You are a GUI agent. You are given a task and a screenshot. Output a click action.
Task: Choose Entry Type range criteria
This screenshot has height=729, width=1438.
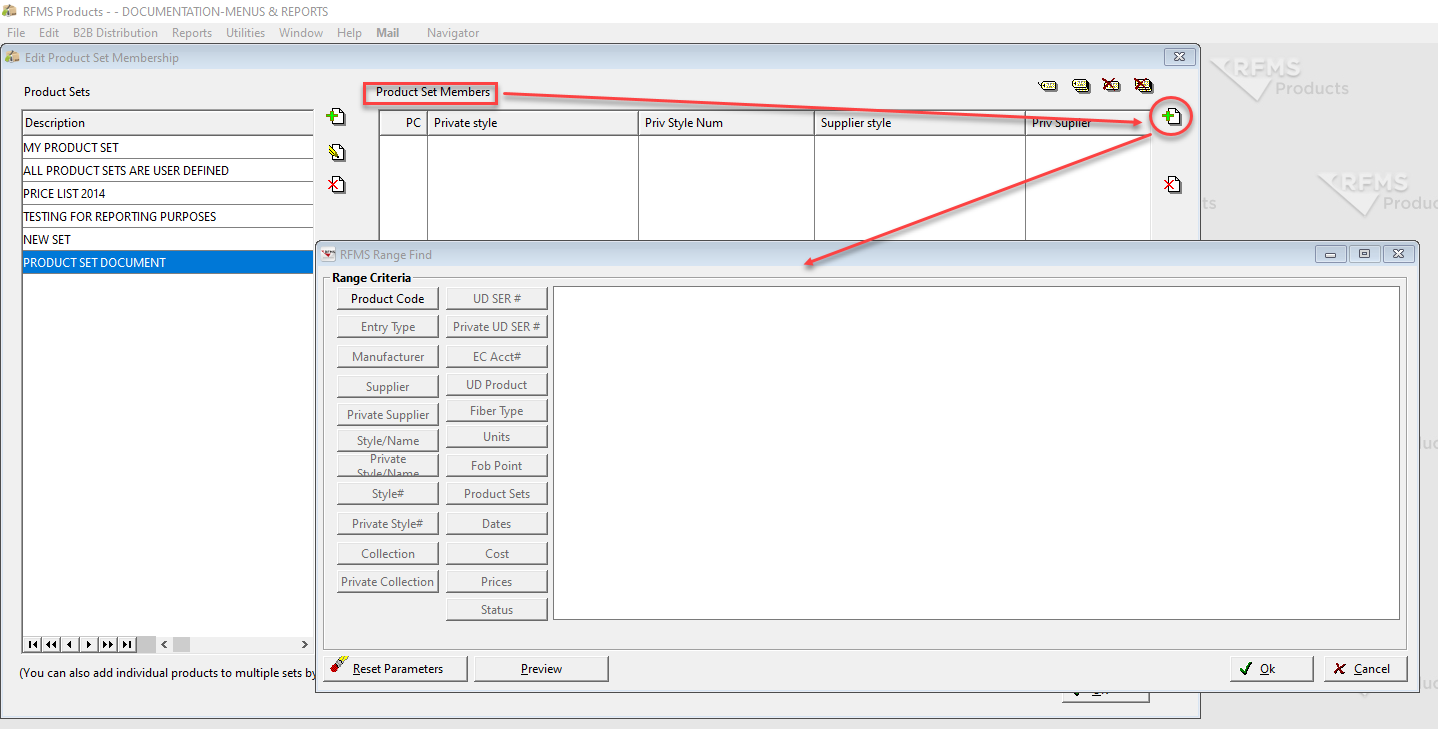pyautogui.click(x=388, y=327)
